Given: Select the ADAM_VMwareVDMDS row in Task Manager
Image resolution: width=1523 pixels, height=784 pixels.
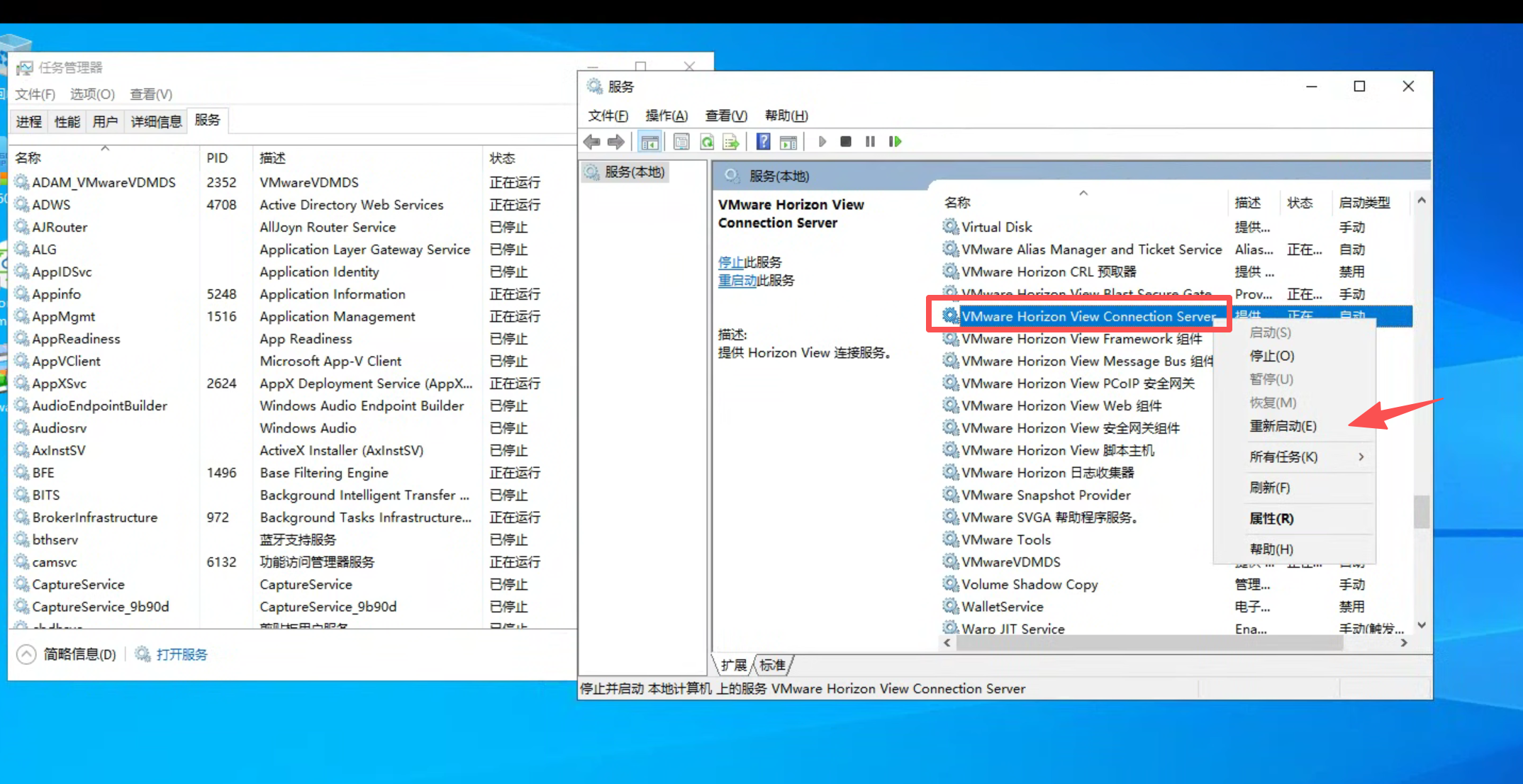Looking at the screenshot, I should pyautogui.click(x=294, y=182).
